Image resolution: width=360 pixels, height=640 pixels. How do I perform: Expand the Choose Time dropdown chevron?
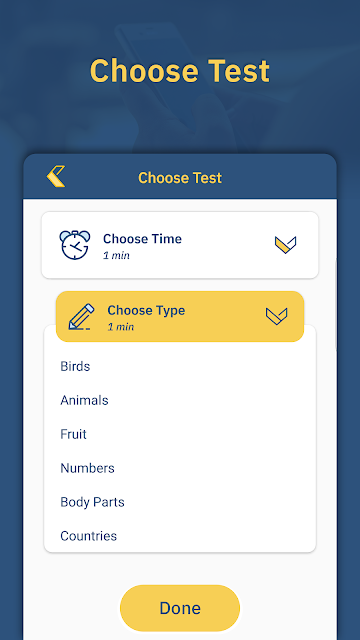pyautogui.click(x=285, y=245)
